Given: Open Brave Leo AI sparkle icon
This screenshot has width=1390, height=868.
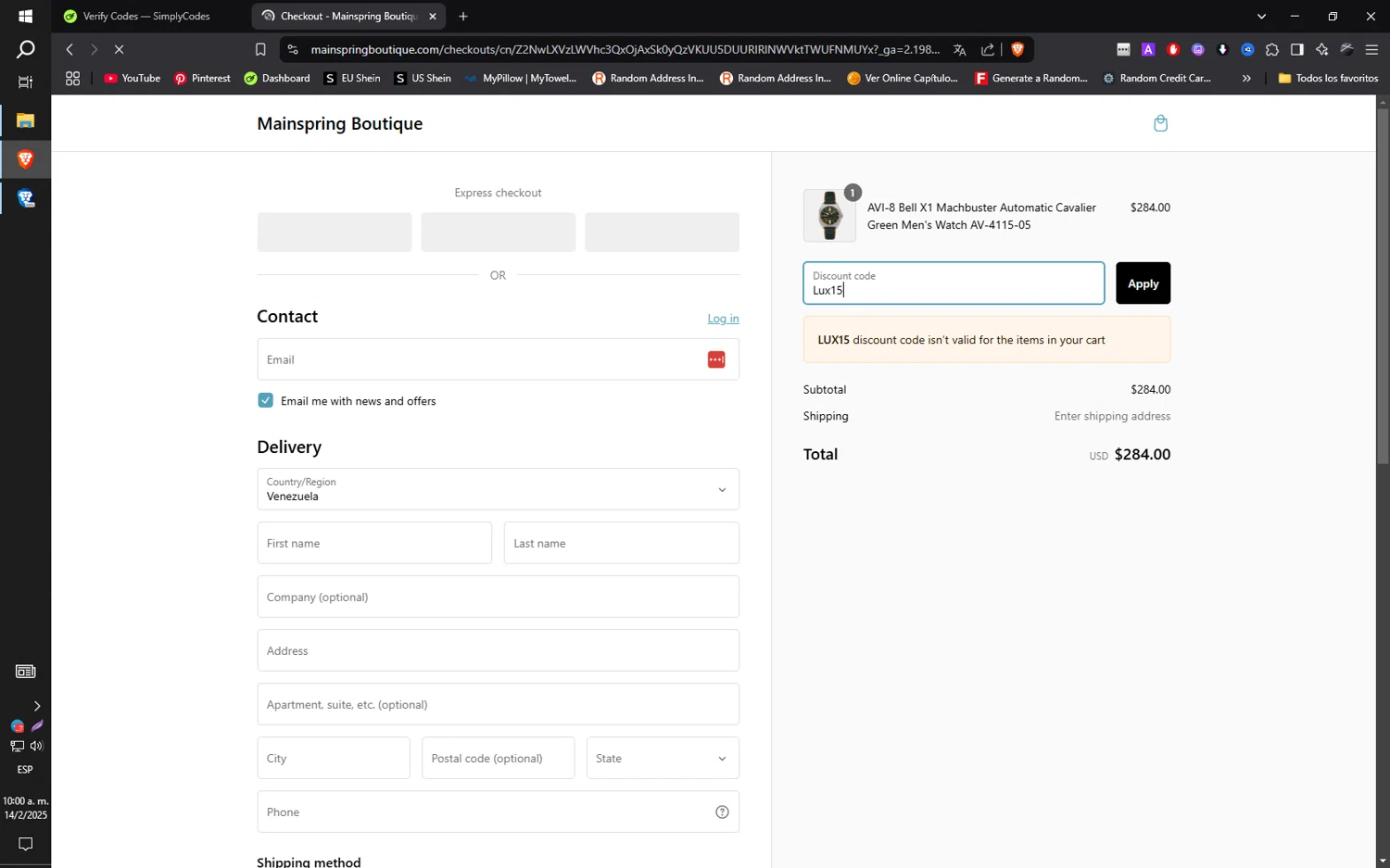Looking at the screenshot, I should pyautogui.click(x=1322, y=49).
